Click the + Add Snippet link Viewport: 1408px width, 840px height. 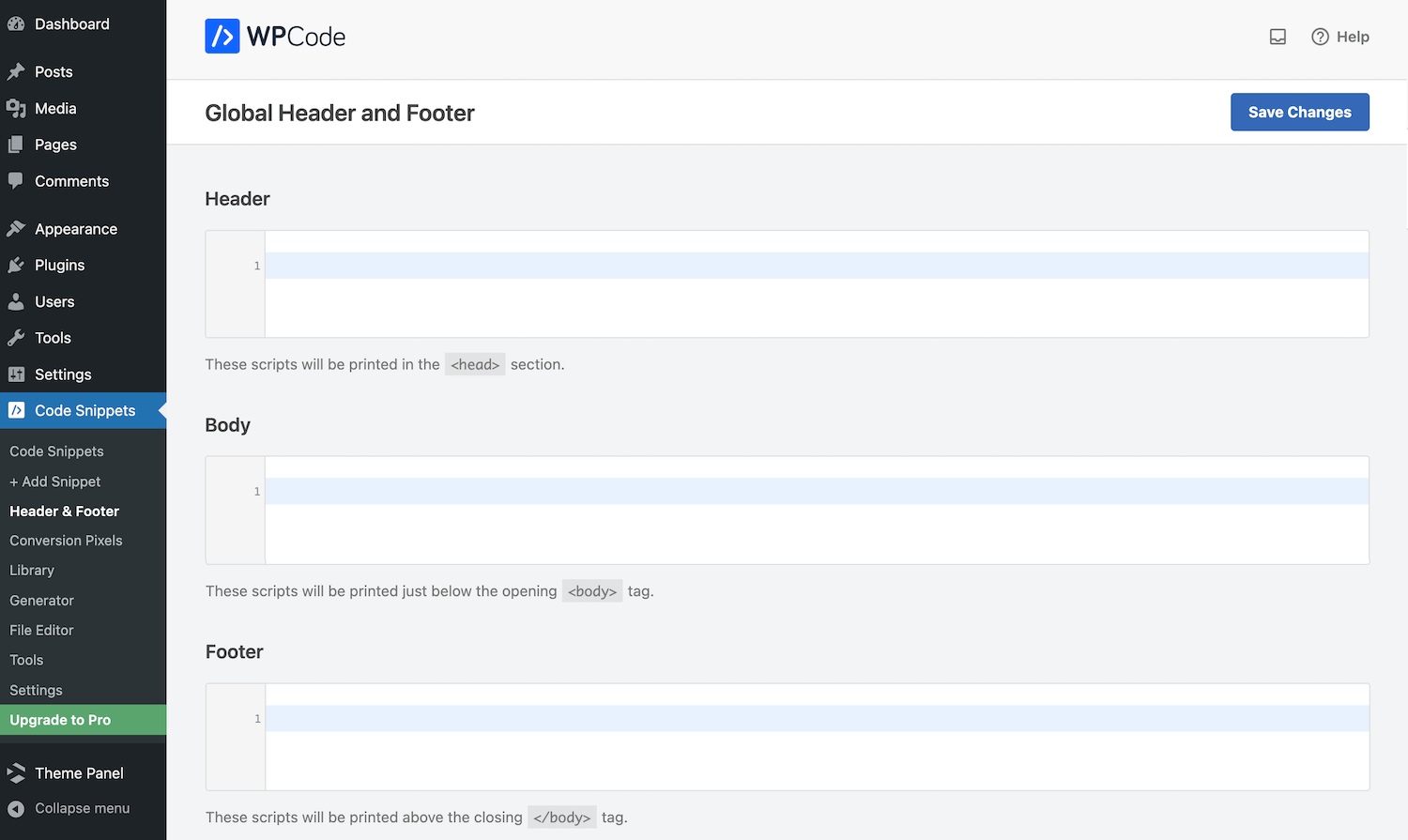pyautogui.click(x=55, y=481)
